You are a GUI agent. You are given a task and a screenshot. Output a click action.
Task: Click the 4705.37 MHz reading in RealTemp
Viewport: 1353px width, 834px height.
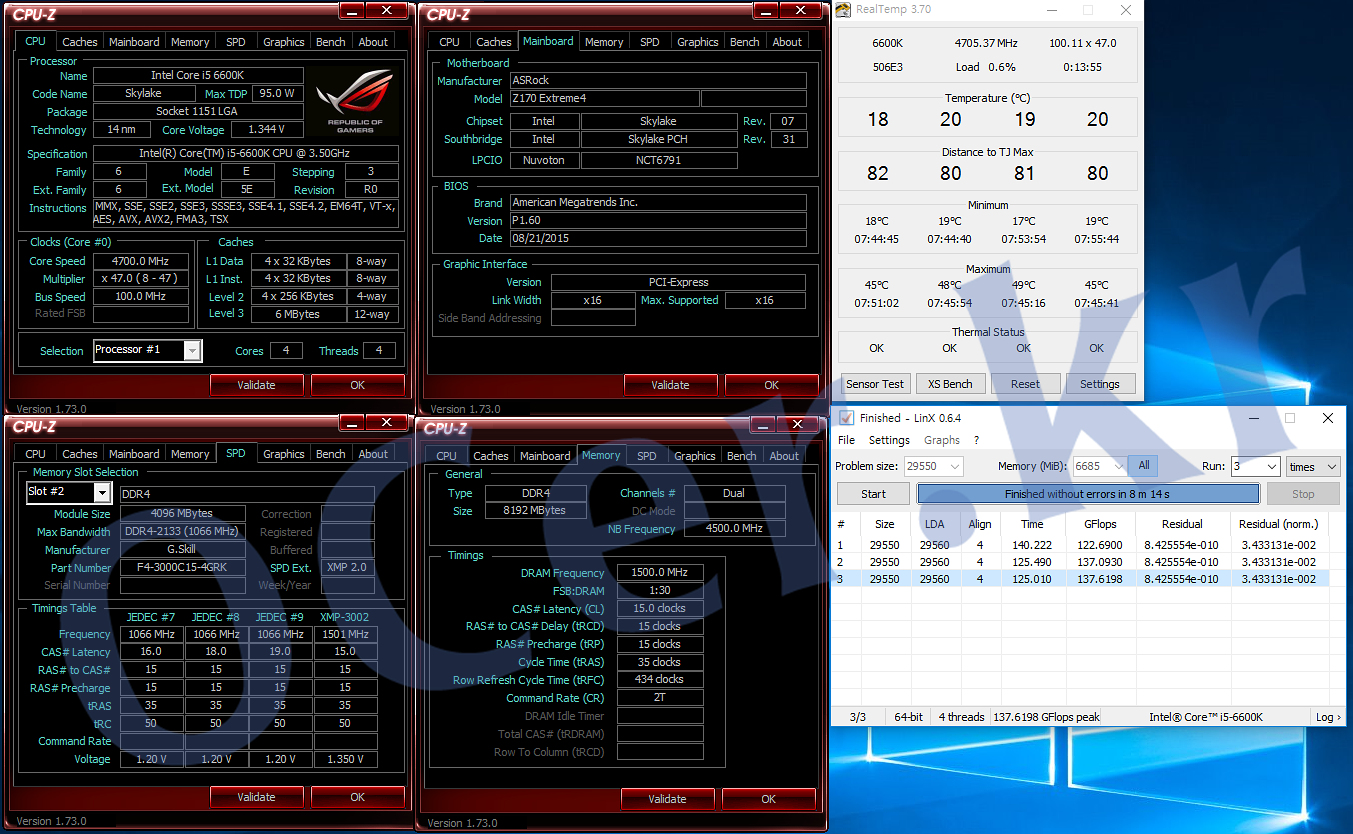986,44
